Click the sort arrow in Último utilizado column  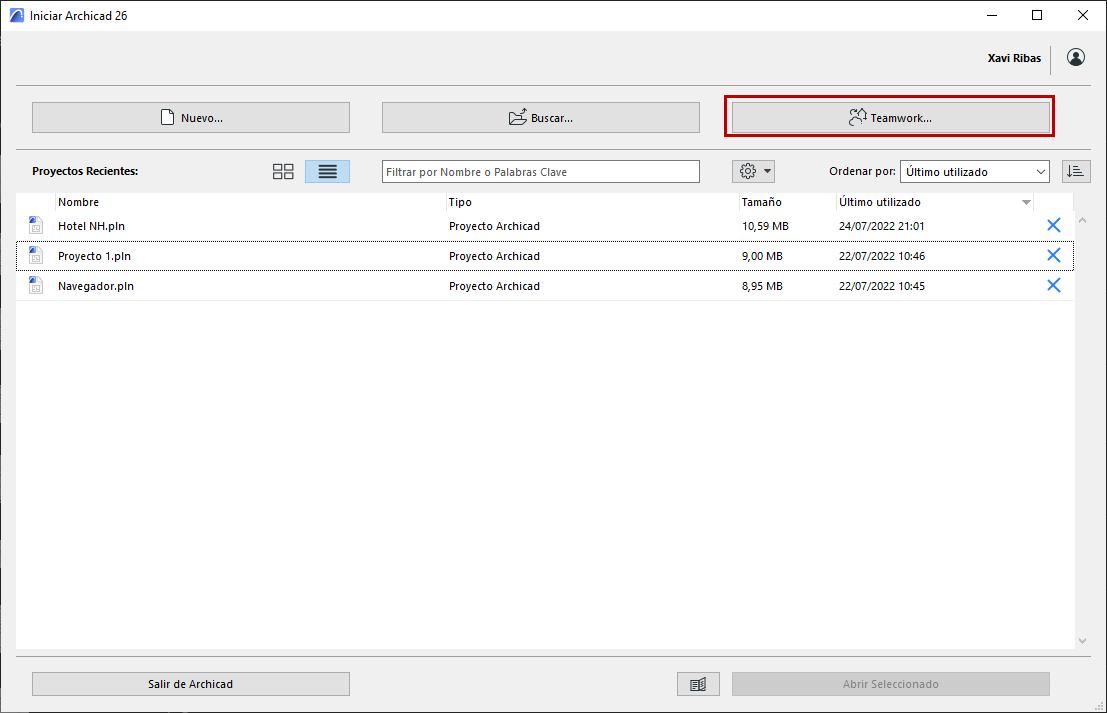point(1026,203)
